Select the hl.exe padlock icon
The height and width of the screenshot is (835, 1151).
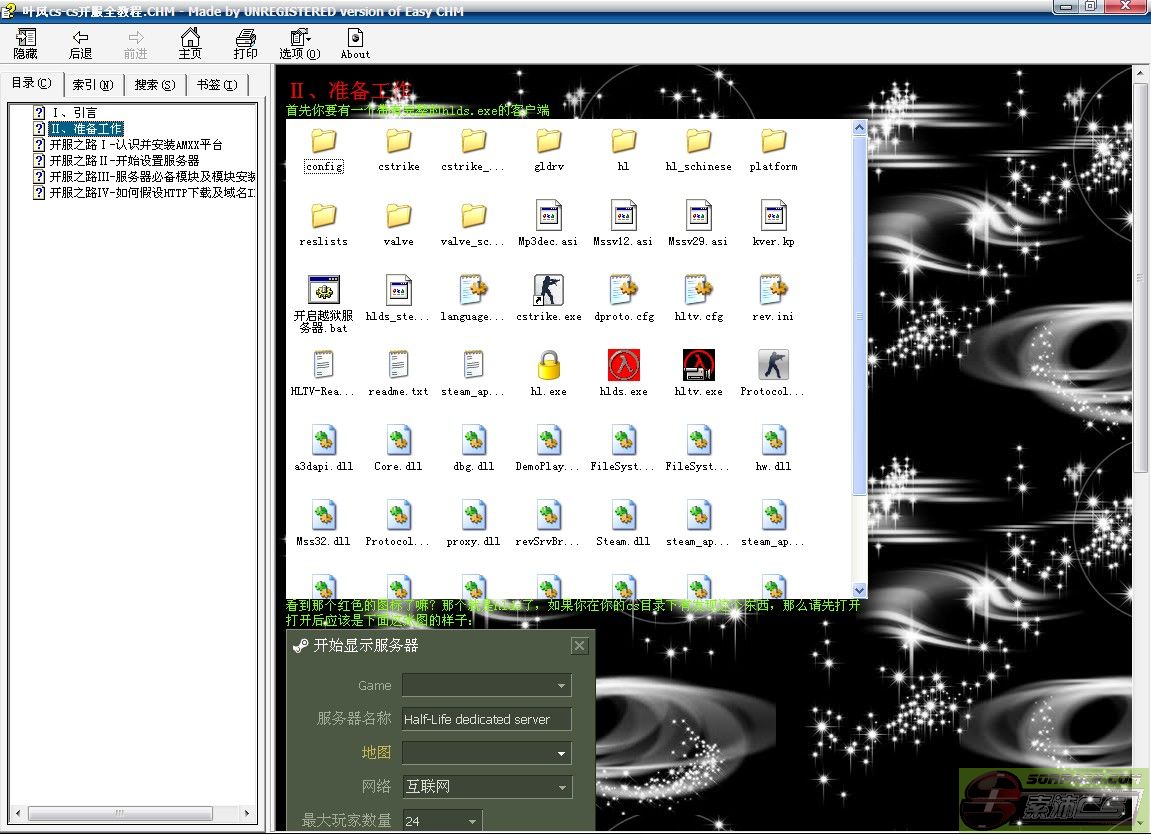click(548, 366)
